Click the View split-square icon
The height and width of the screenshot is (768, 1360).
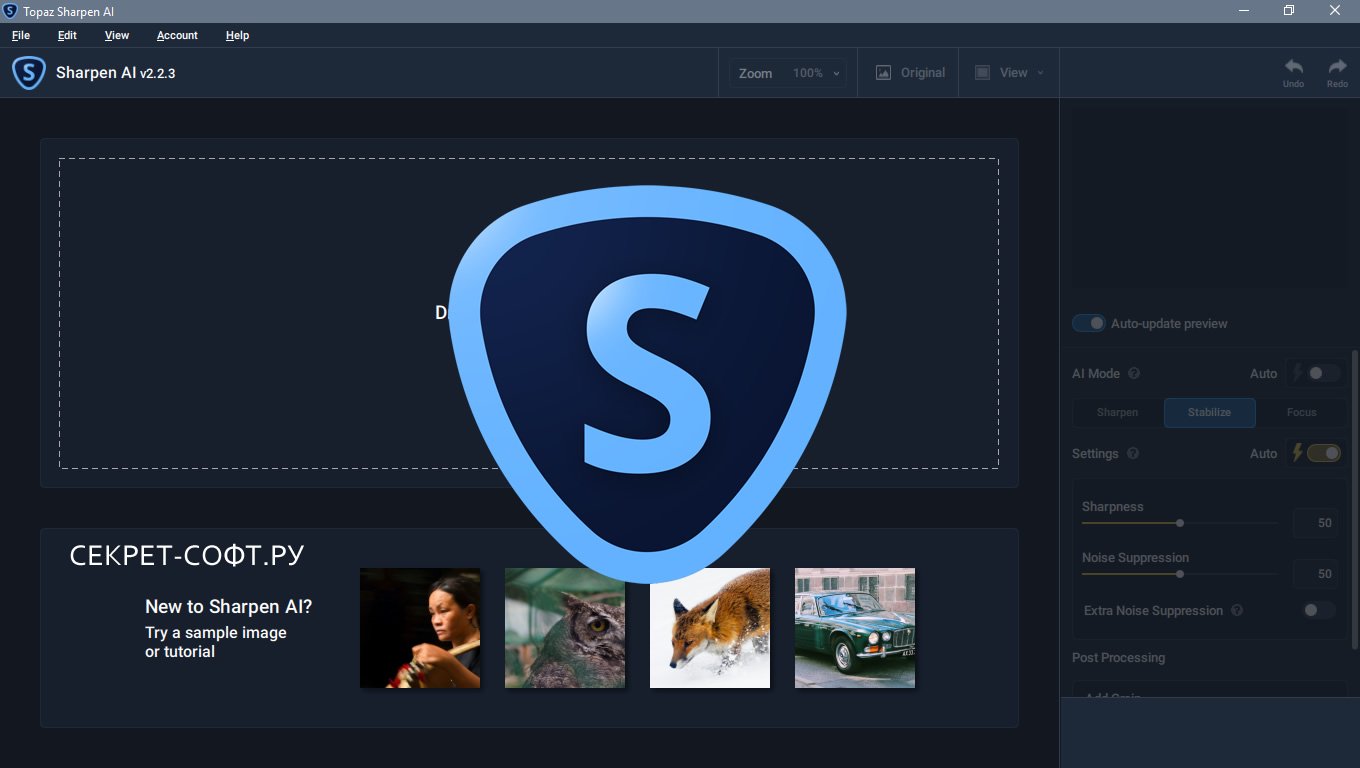coord(982,73)
